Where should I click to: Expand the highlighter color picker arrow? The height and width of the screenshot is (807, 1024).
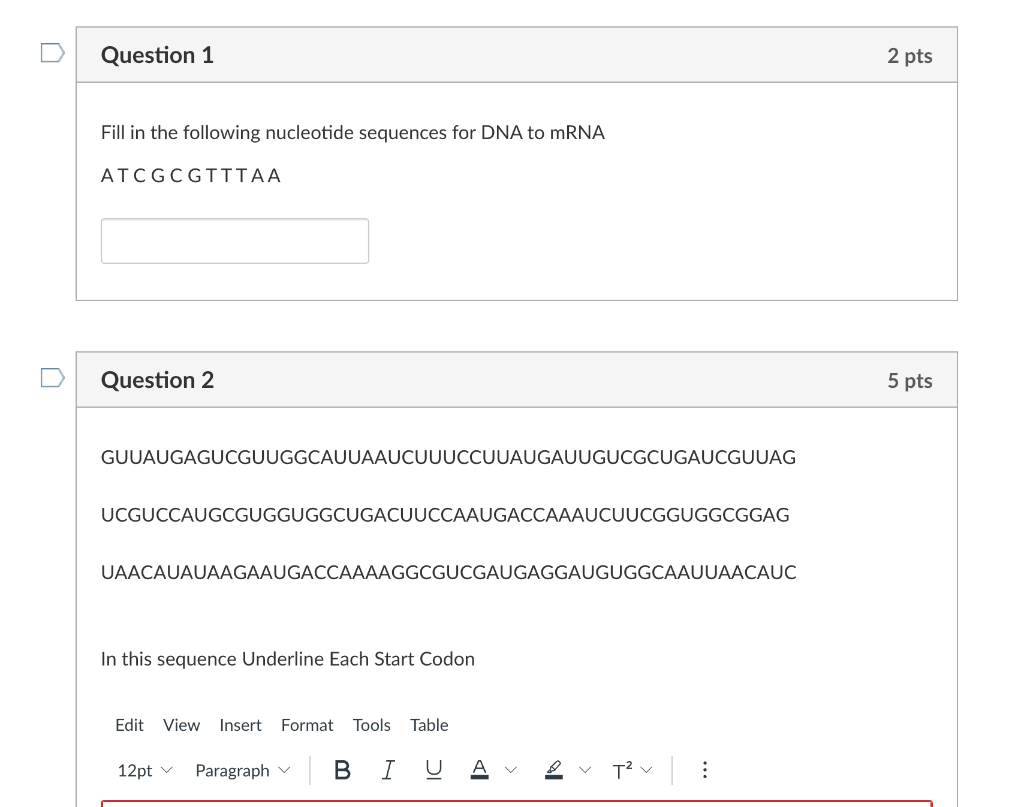click(x=584, y=770)
